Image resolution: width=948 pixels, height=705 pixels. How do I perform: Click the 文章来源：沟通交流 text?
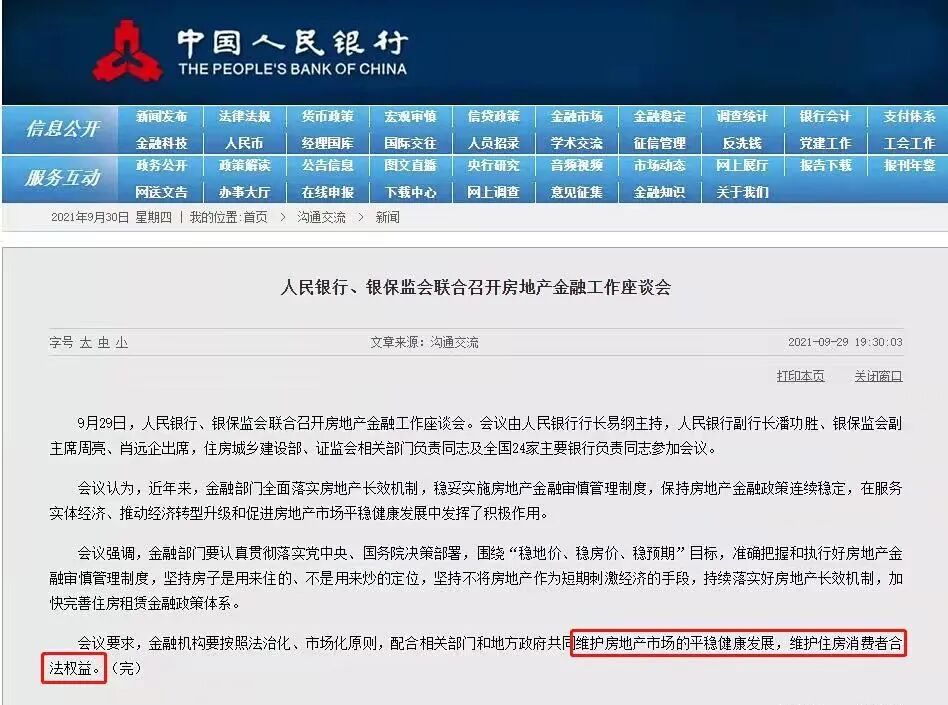point(424,343)
